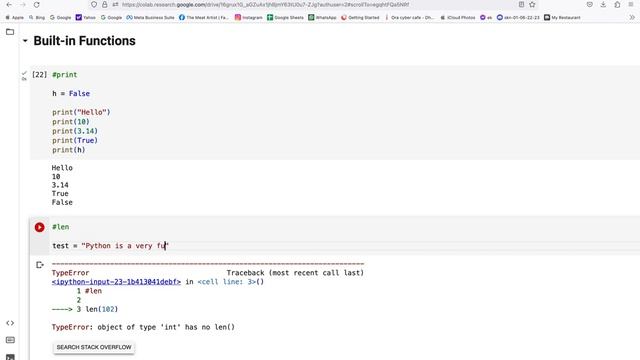
Task: Open the Meta Business Suite bookmark
Action: 150,18
